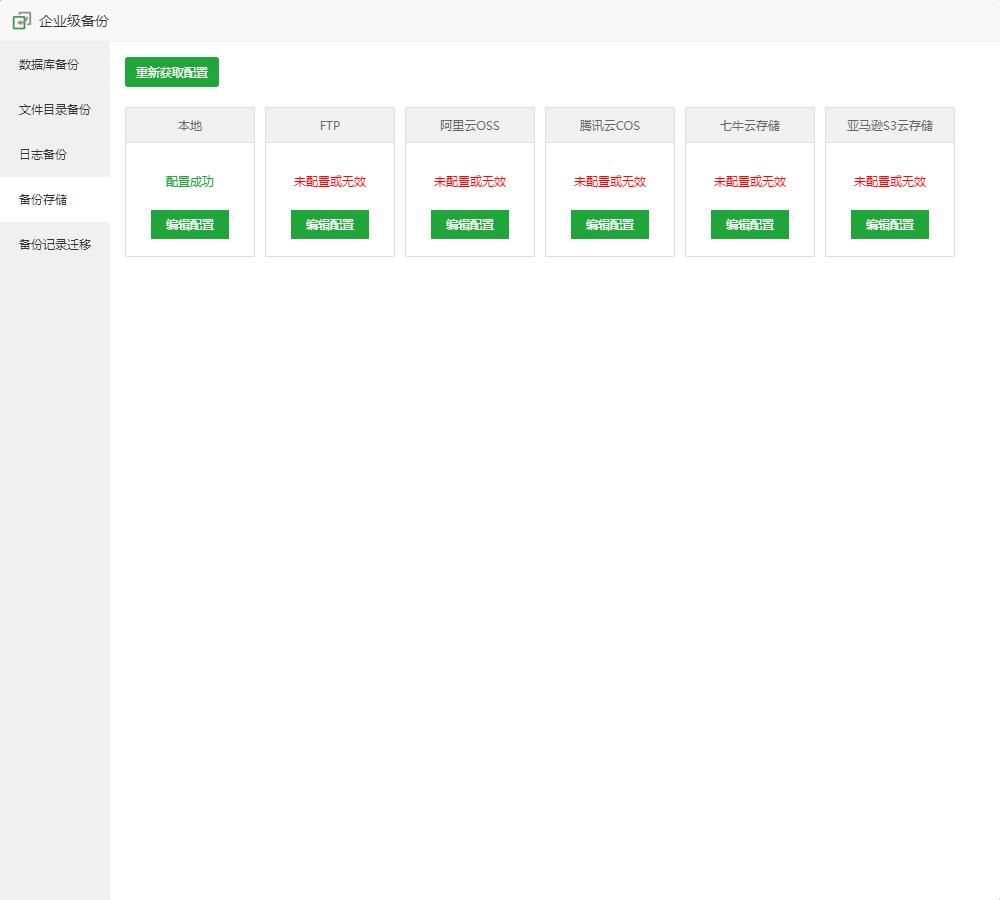
Task: Click 未配置或无效 status under 七牛云存储
Action: (x=750, y=182)
